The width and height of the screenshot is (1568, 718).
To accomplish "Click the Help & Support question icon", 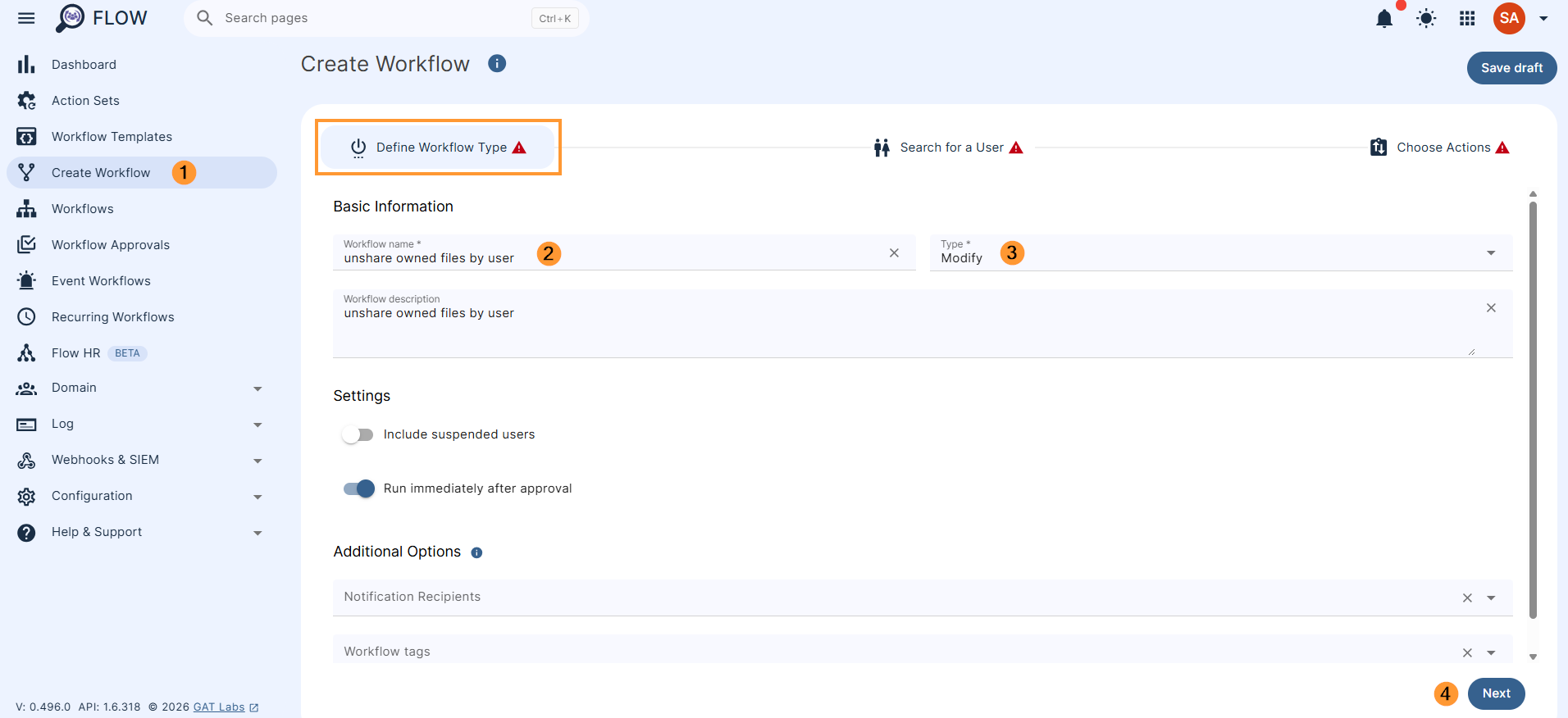I will pyautogui.click(x=26, y=532).
